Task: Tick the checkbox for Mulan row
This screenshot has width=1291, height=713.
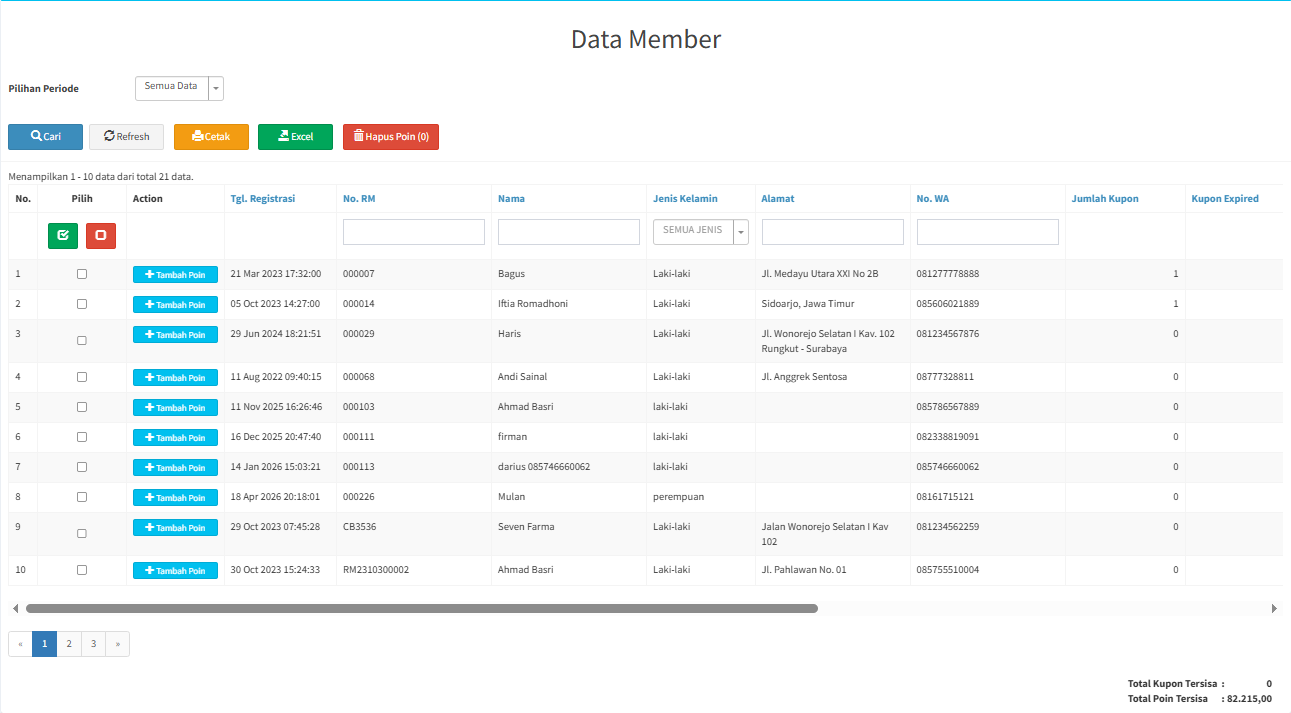Action: 82,497
